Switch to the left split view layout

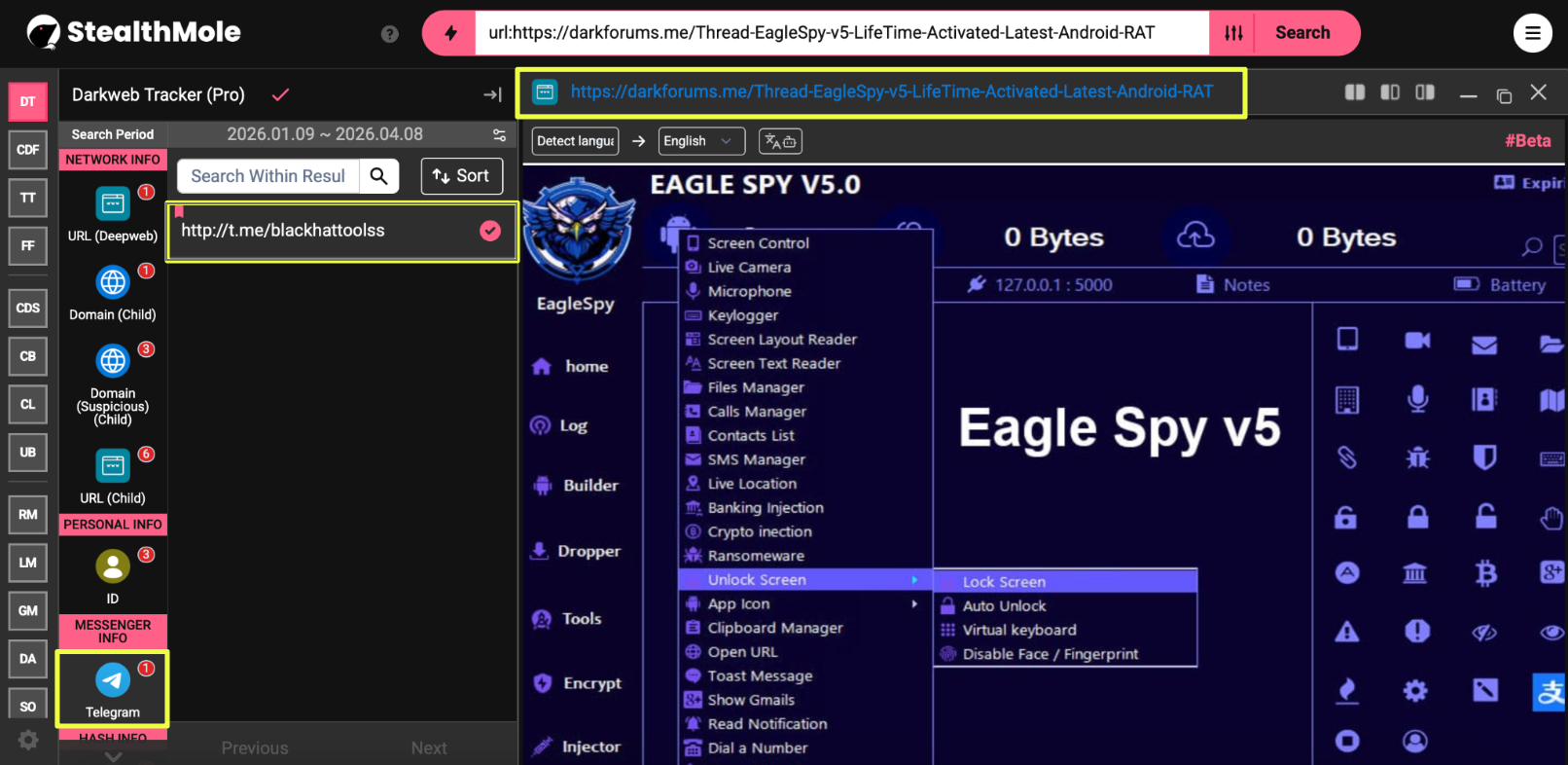click(x=1390, y=92)
